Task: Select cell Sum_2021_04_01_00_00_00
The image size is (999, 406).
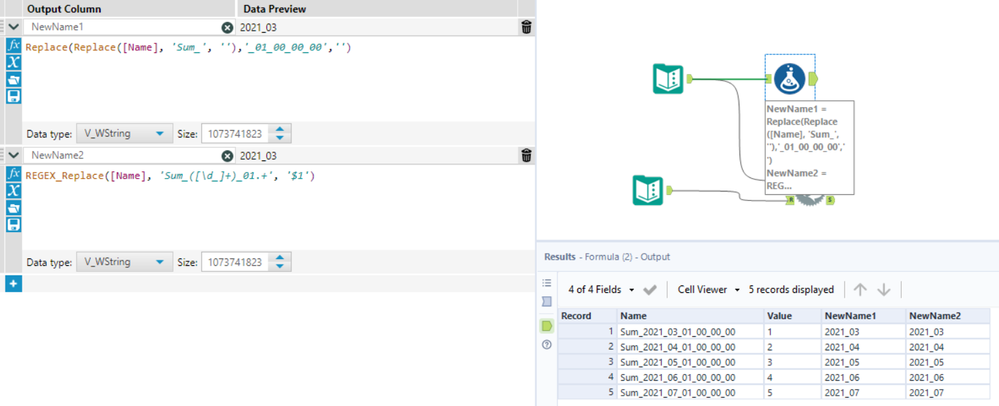Action: (691, 347)
